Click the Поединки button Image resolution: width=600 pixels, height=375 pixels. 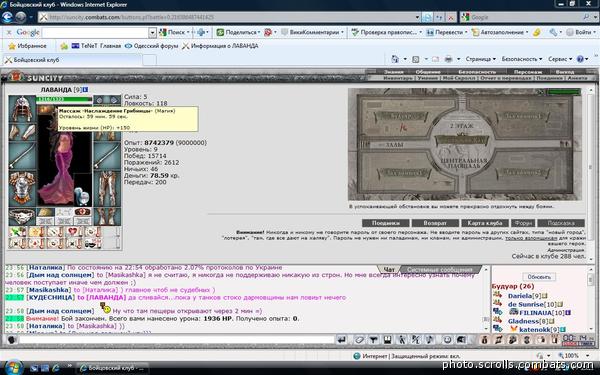click(x=386, y=223)
